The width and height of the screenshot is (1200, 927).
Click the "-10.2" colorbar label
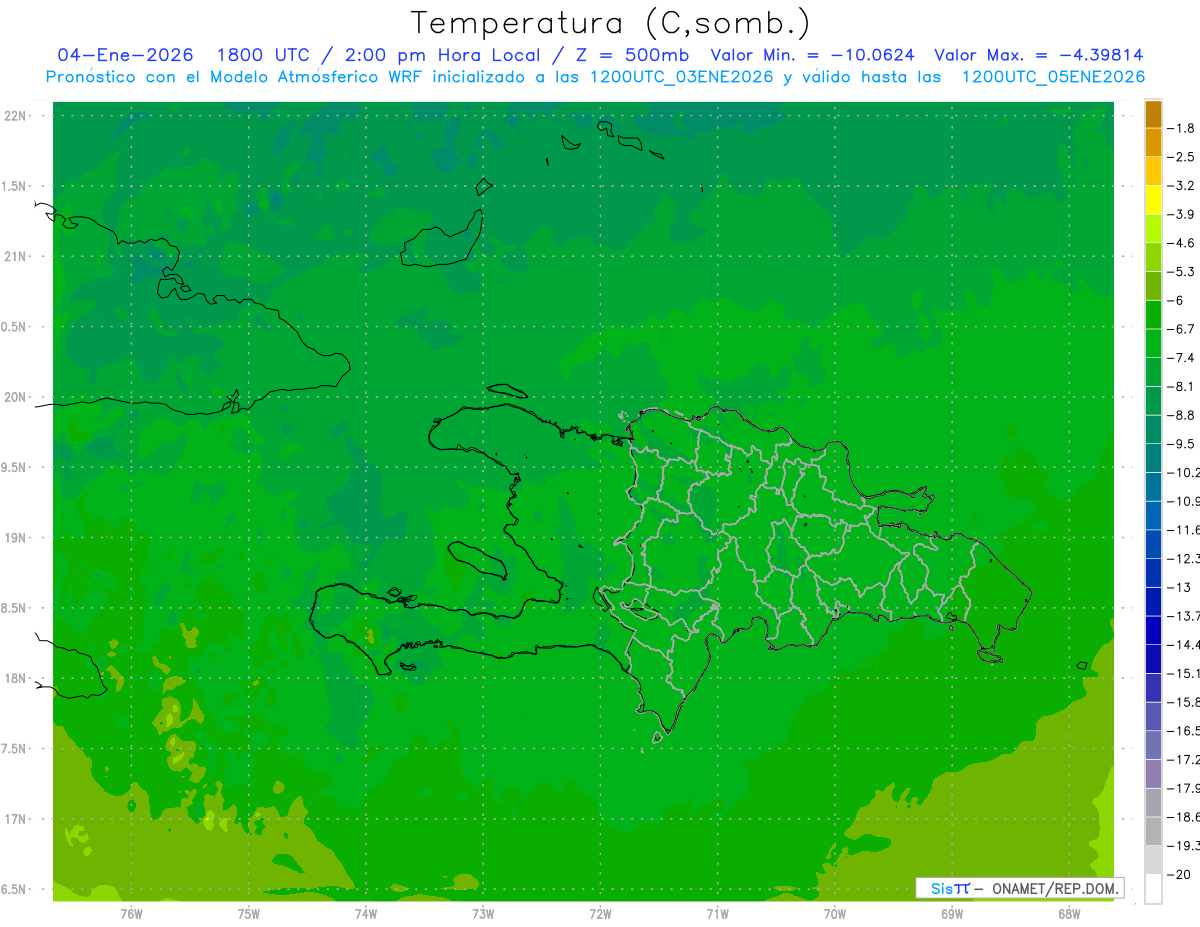point(1185,472)
